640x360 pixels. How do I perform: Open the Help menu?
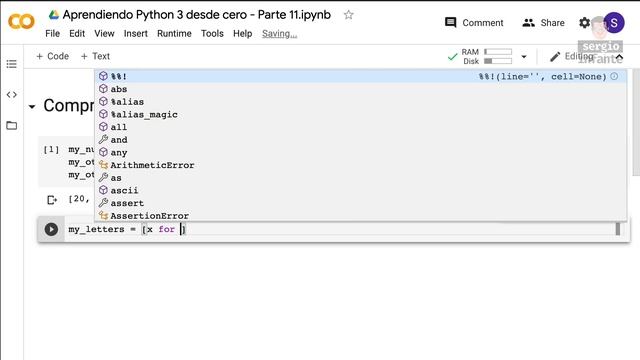pos(242,33)
